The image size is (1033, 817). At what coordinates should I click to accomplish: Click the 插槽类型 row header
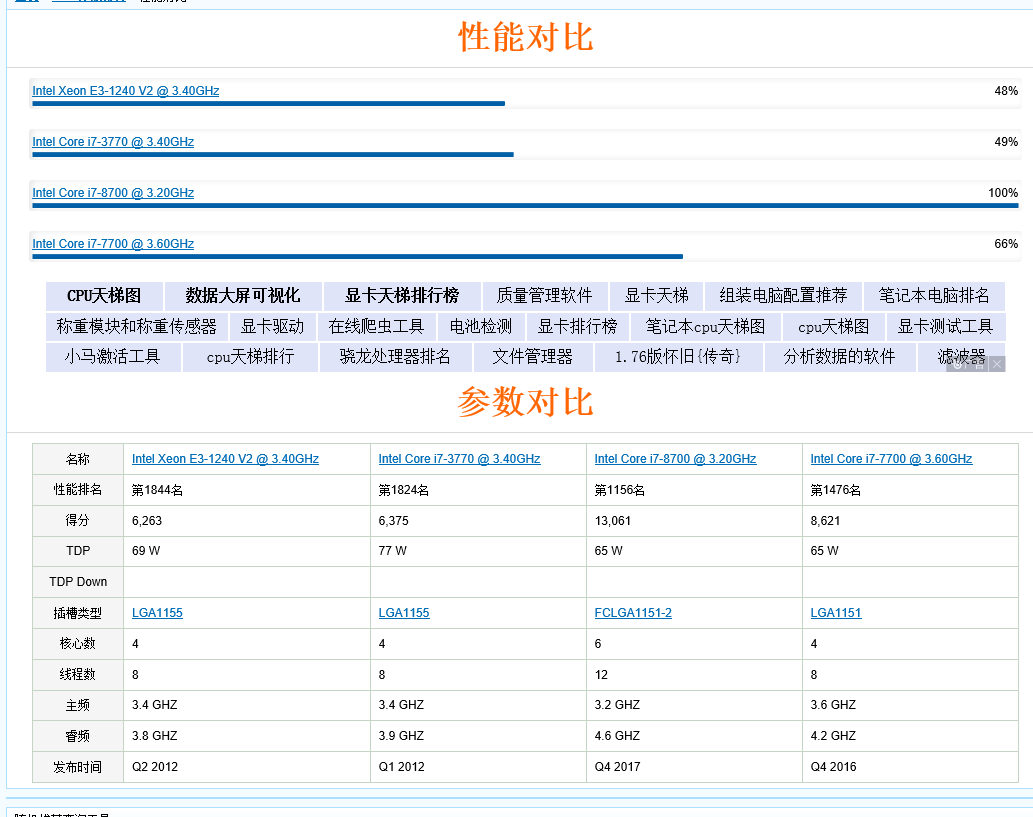coord(78,613)
